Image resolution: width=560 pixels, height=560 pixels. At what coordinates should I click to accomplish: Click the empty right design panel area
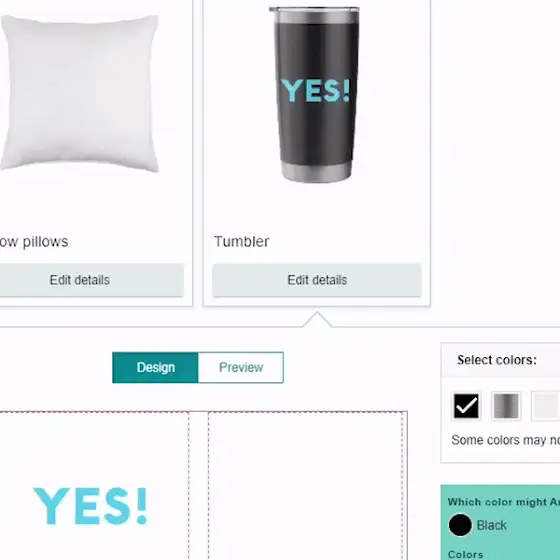pyautogui.click(x=306, y=486)
